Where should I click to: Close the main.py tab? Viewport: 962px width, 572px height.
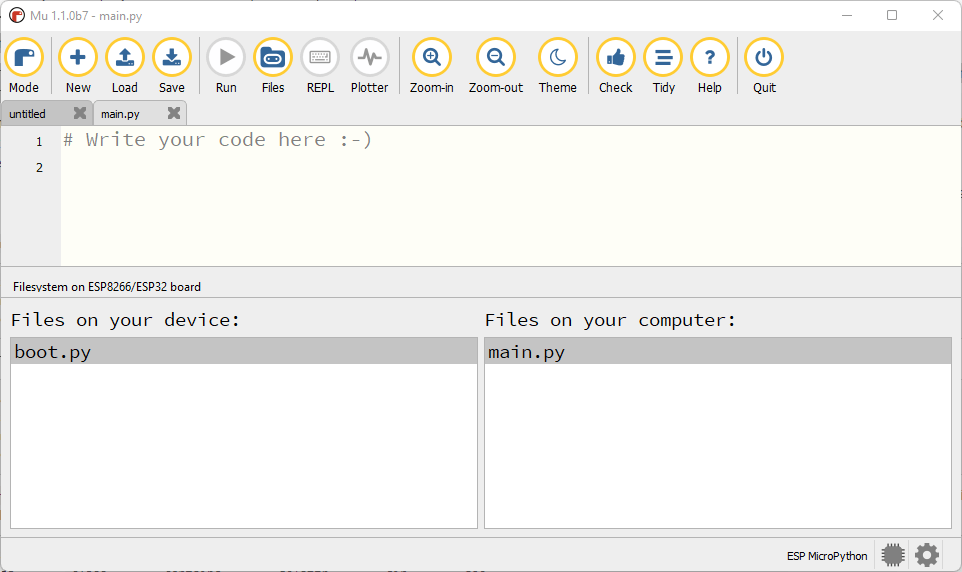click(x=174, y=113)
